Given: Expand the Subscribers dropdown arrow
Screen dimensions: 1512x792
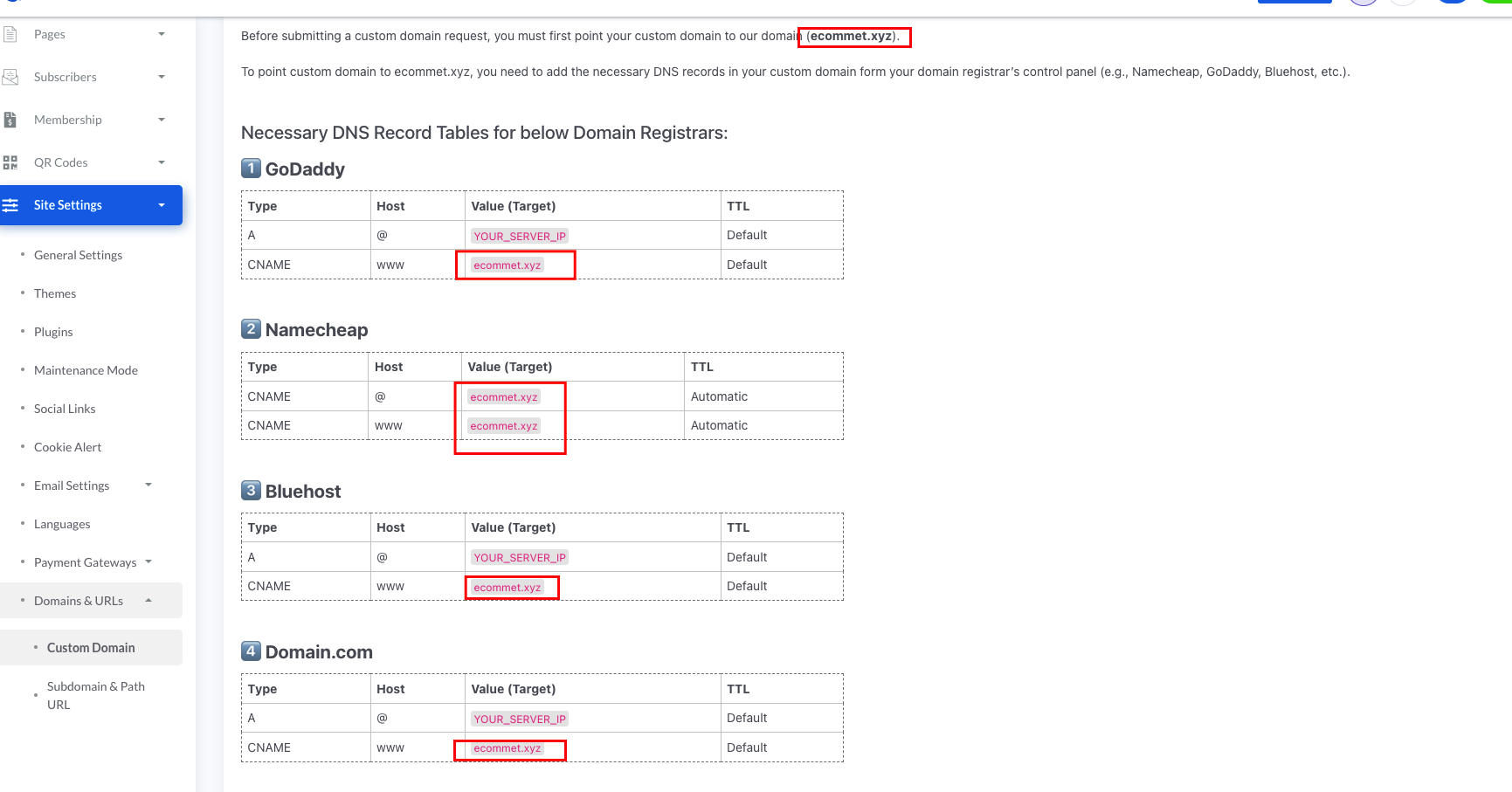Looking at the screenshot, I should (162, 77).
